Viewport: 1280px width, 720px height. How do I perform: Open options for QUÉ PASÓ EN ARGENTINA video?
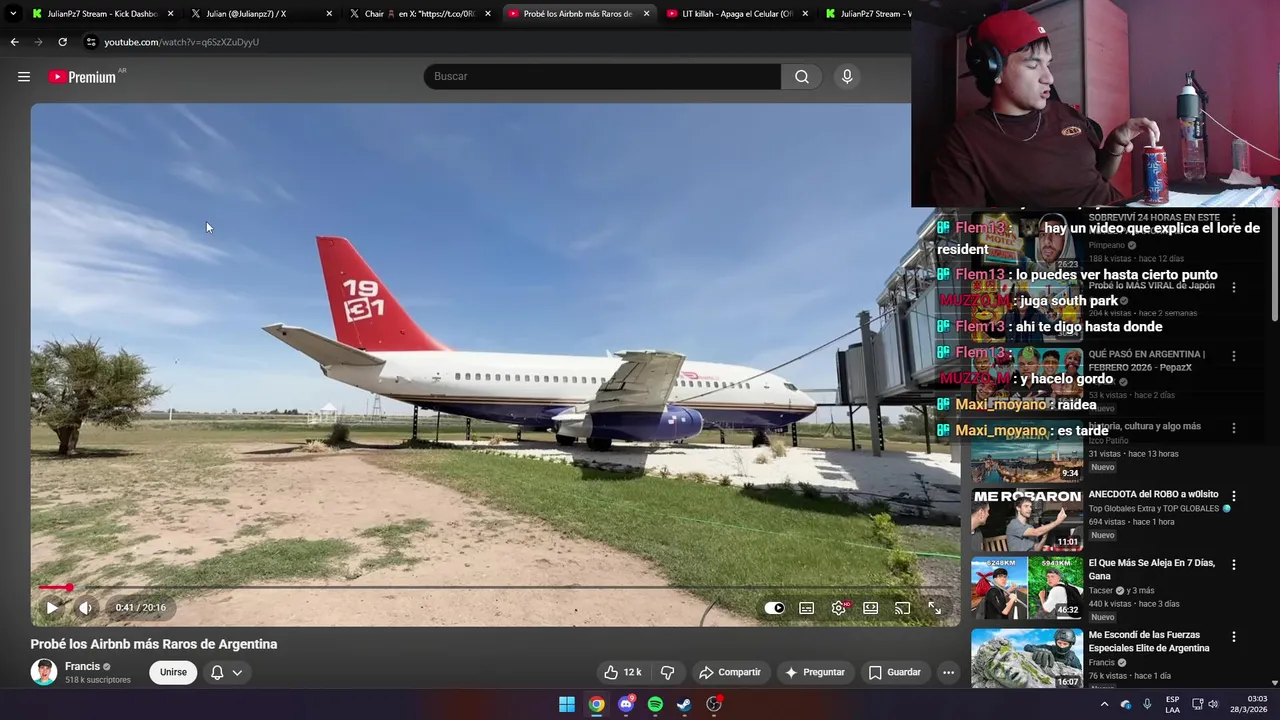[x=1233, y=356]
